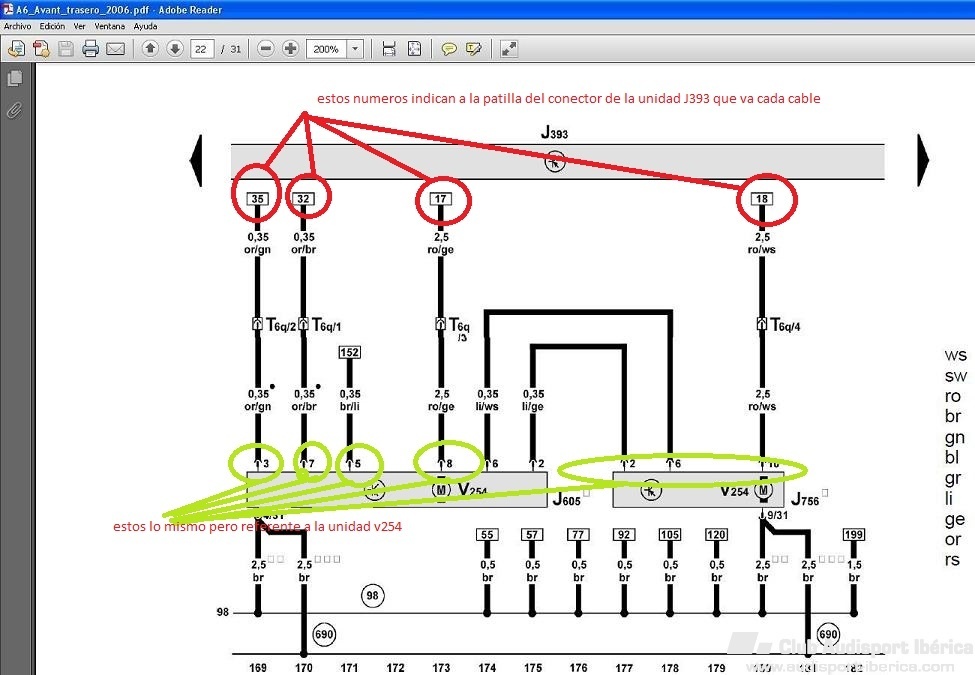Click the page number field showing 22
This screenshot has height=675, width=975.
201,49
